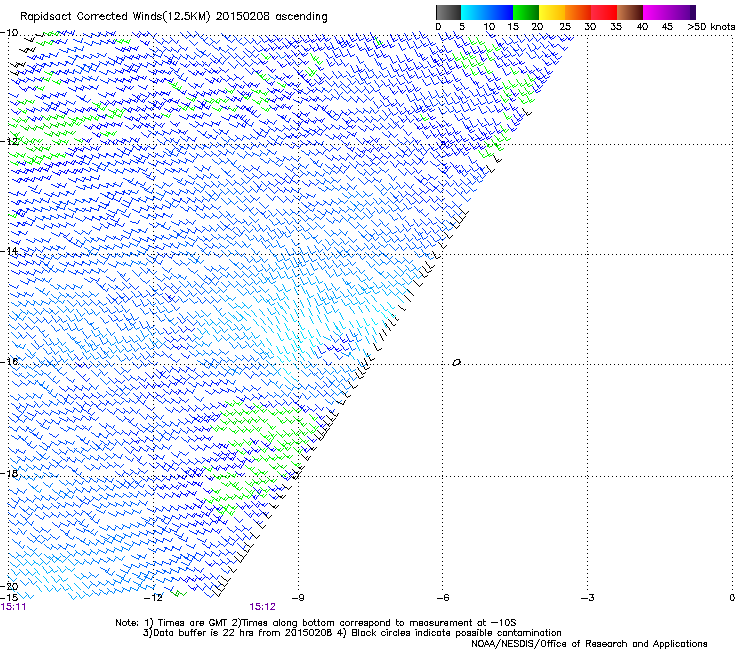Click the '-9' longitude axis label
Image resolution: width=740 pixels, height=650 pixels.
(298, 598)
